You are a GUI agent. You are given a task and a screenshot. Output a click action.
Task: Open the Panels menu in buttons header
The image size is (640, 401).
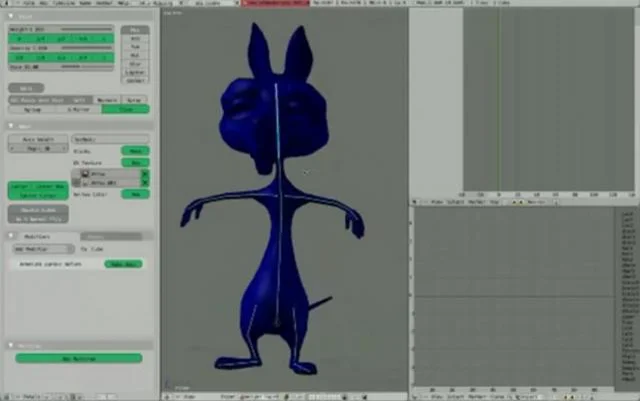click(x=31, y=397)
